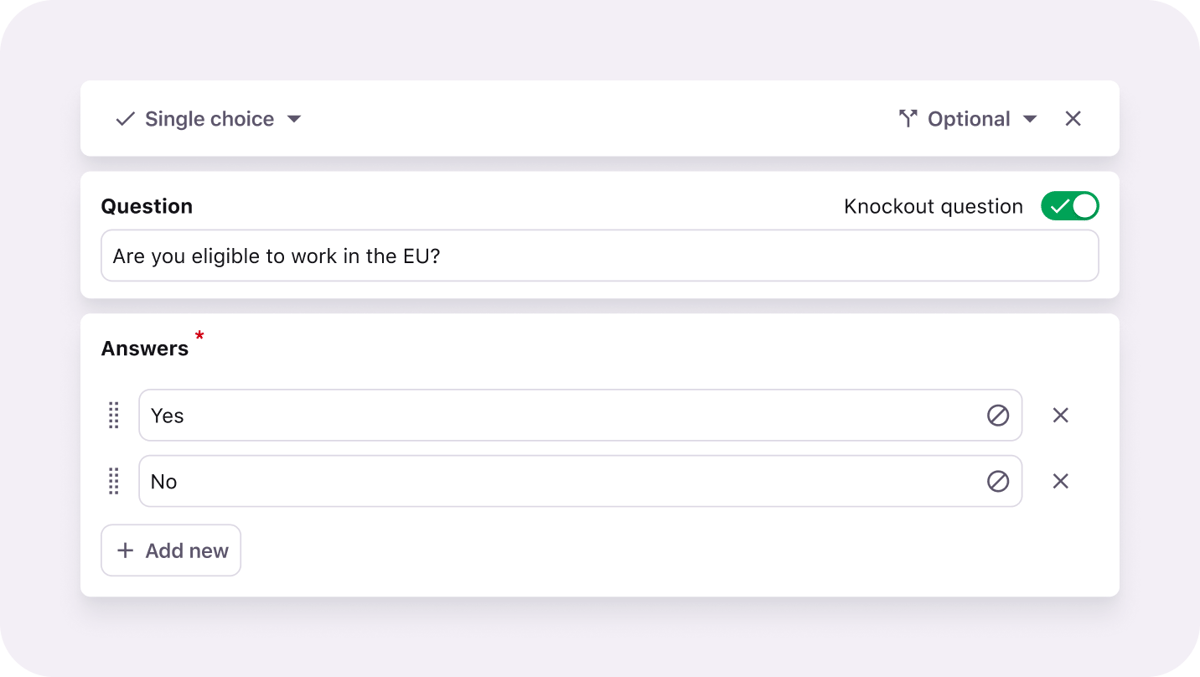Select the Answers section label
The image size is (1200, 677).
144,347
